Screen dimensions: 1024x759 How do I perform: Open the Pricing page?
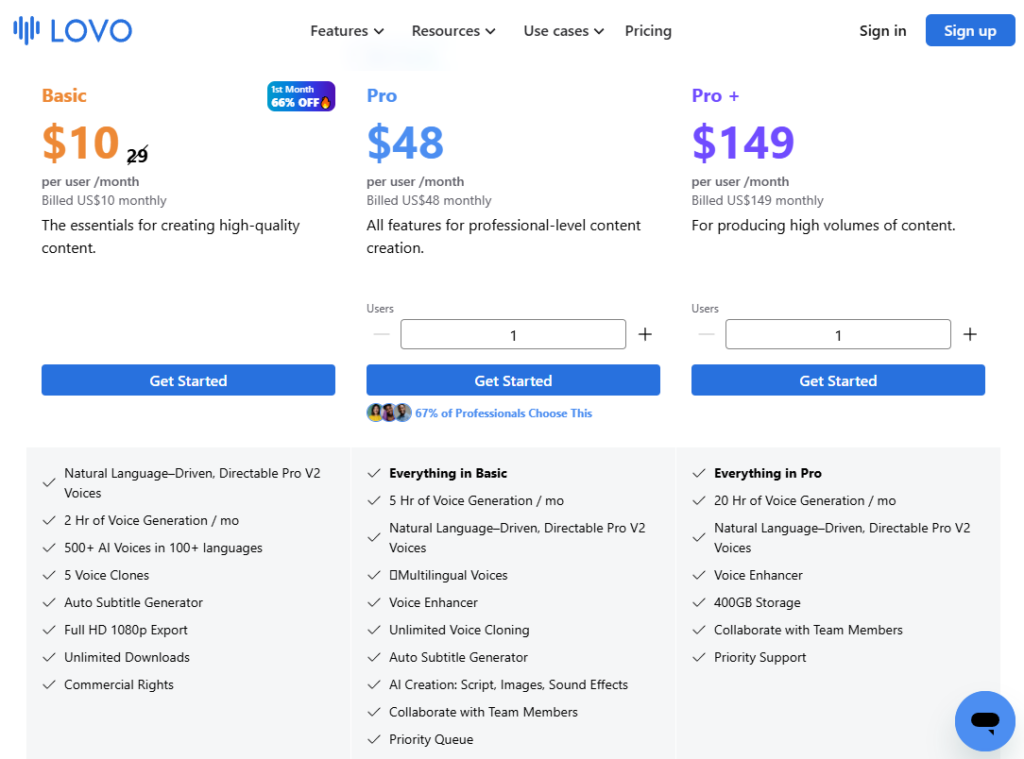[648, 31]
